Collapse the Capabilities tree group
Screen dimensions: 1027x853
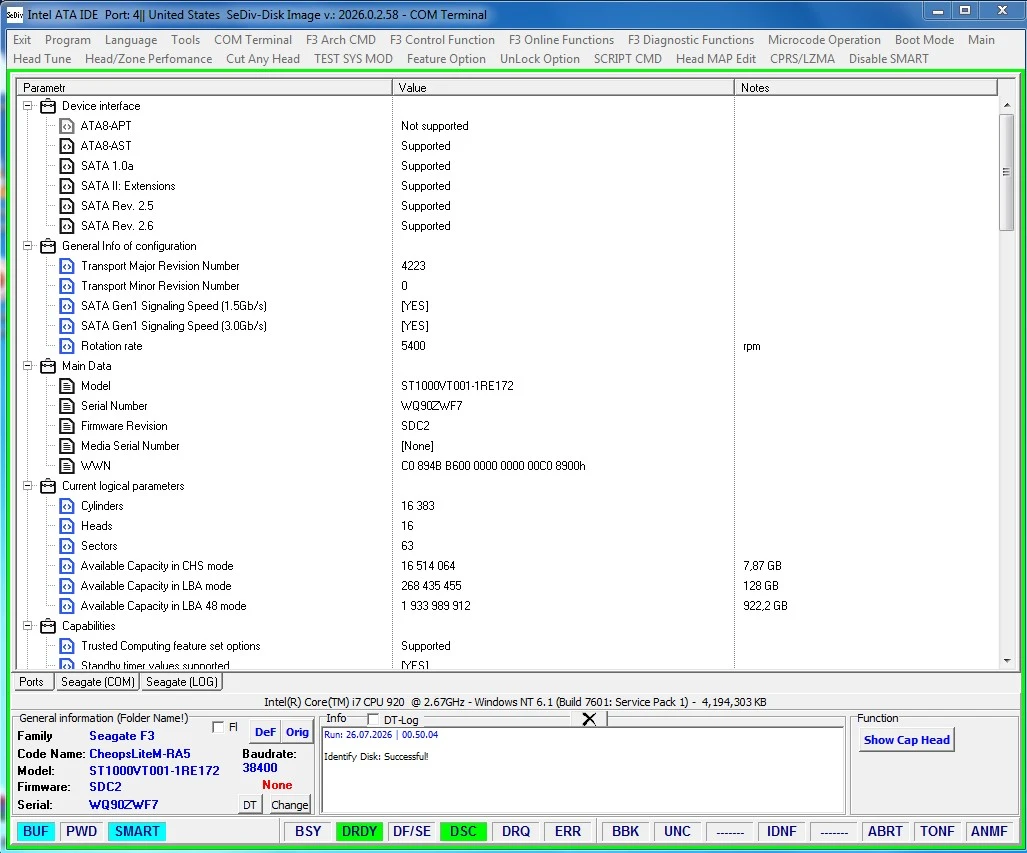pyautogui.click(x=28, y=626)
